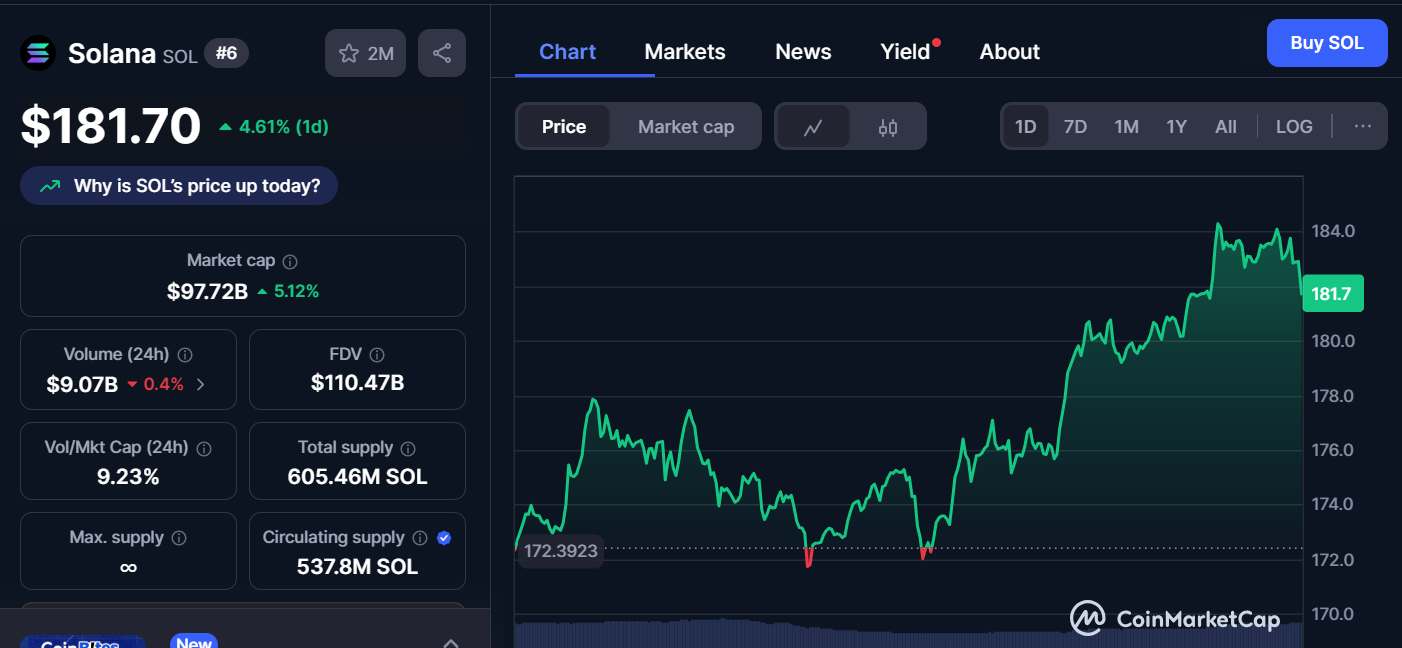Toggle LOG scale on chart
The width and height of the screenshot is (1402, 648).
point(1294,127)
